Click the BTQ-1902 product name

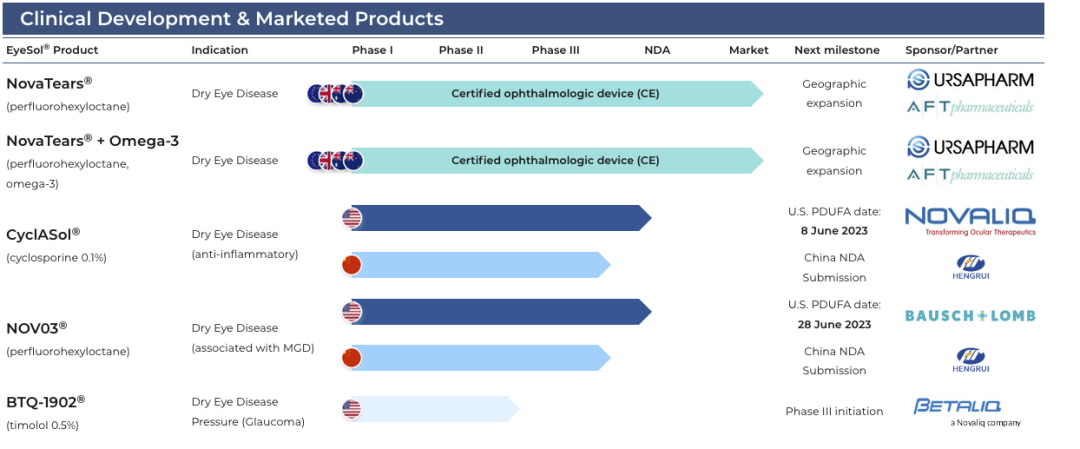(x=45, y=401)
